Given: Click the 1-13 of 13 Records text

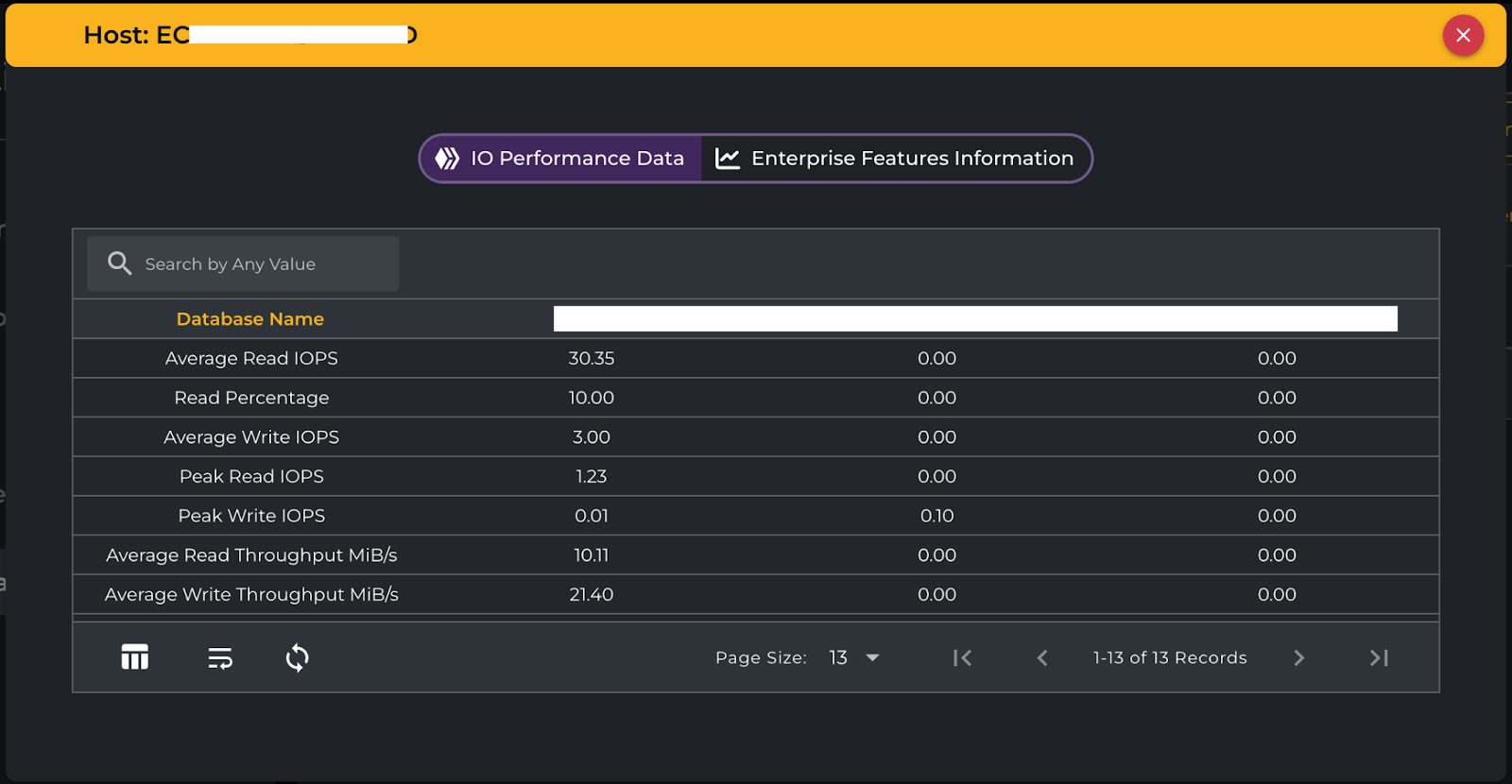Looking at the screenshot, I should (x=1170, y=657).
